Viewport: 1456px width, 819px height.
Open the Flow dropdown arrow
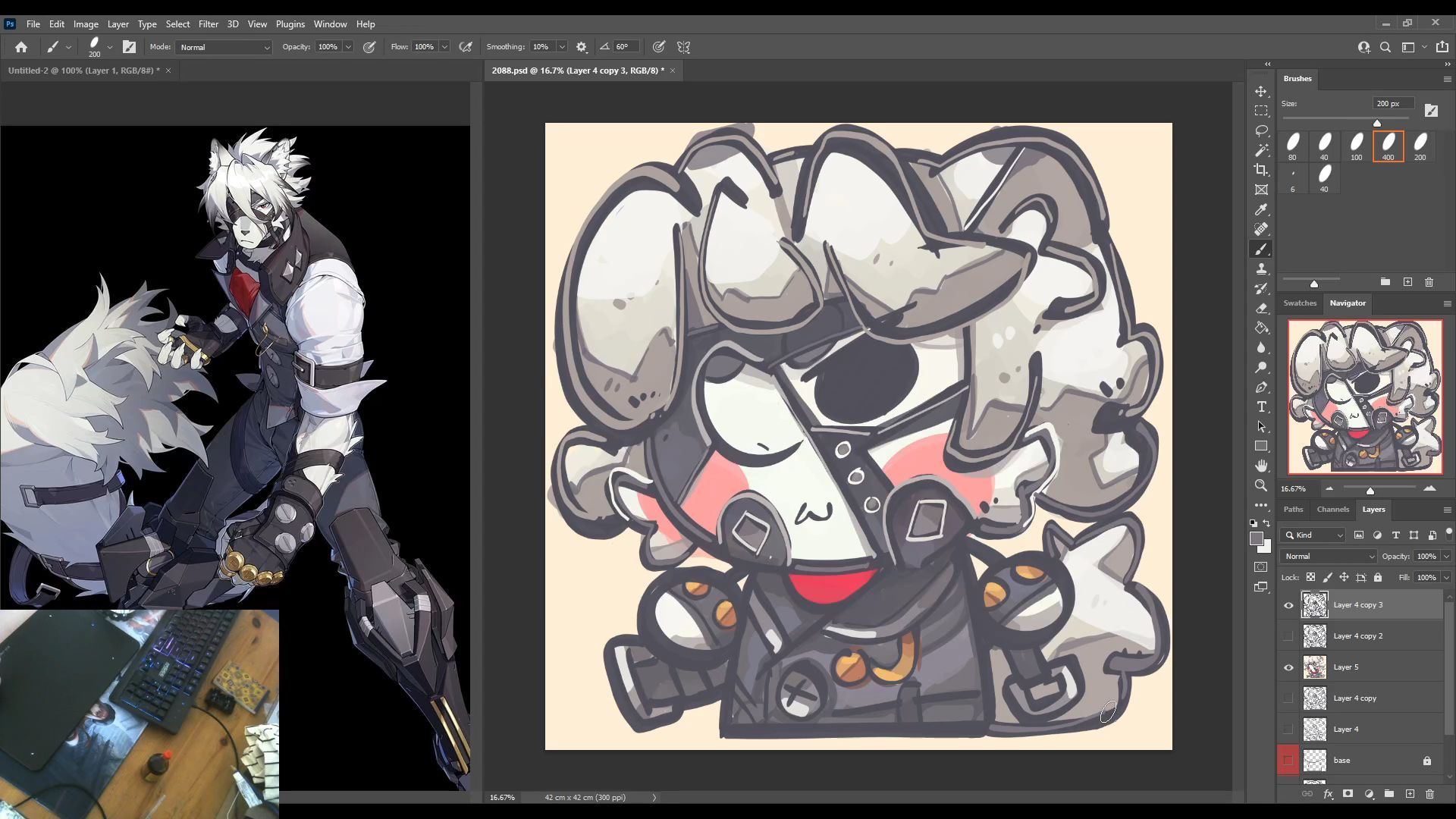444,47
